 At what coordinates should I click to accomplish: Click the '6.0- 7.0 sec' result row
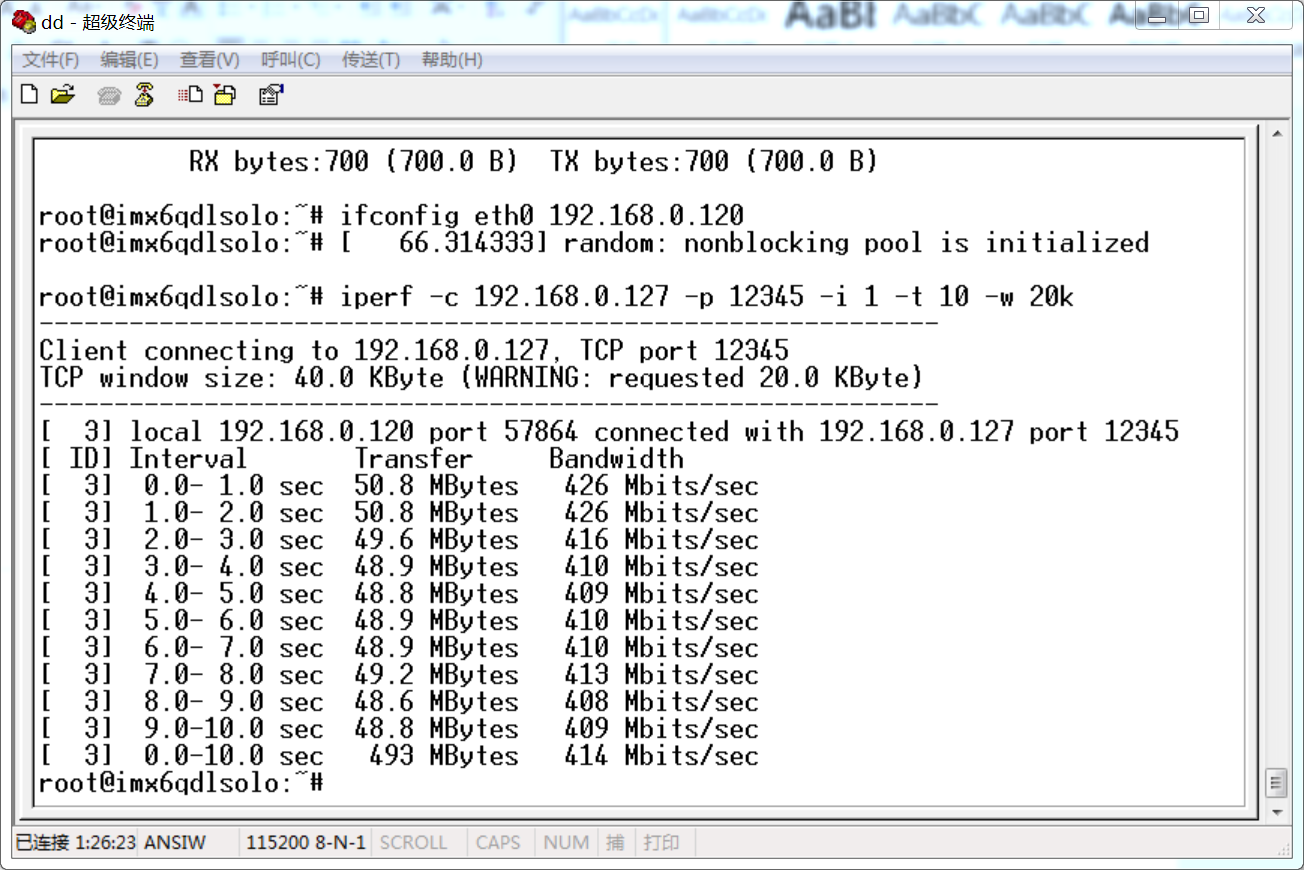[399, 648]
